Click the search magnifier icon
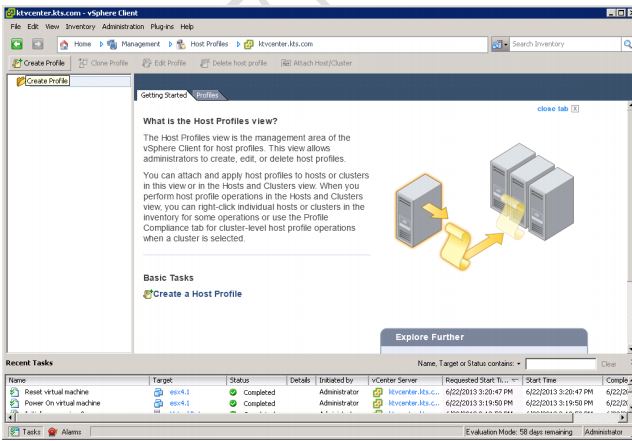Screen dimensions: 632x441 [627, 44]
